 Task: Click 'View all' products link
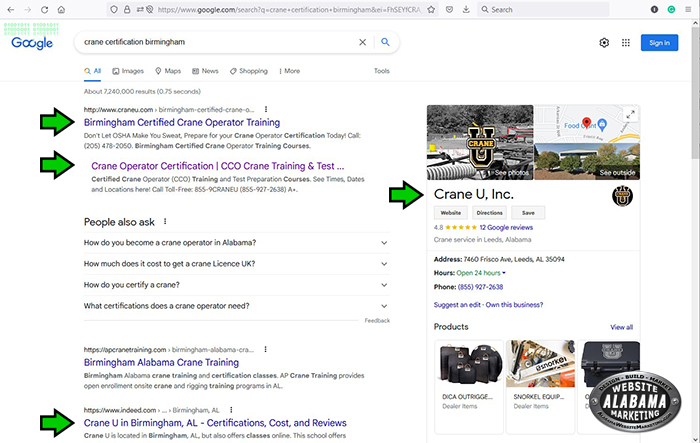pos(621,327)
